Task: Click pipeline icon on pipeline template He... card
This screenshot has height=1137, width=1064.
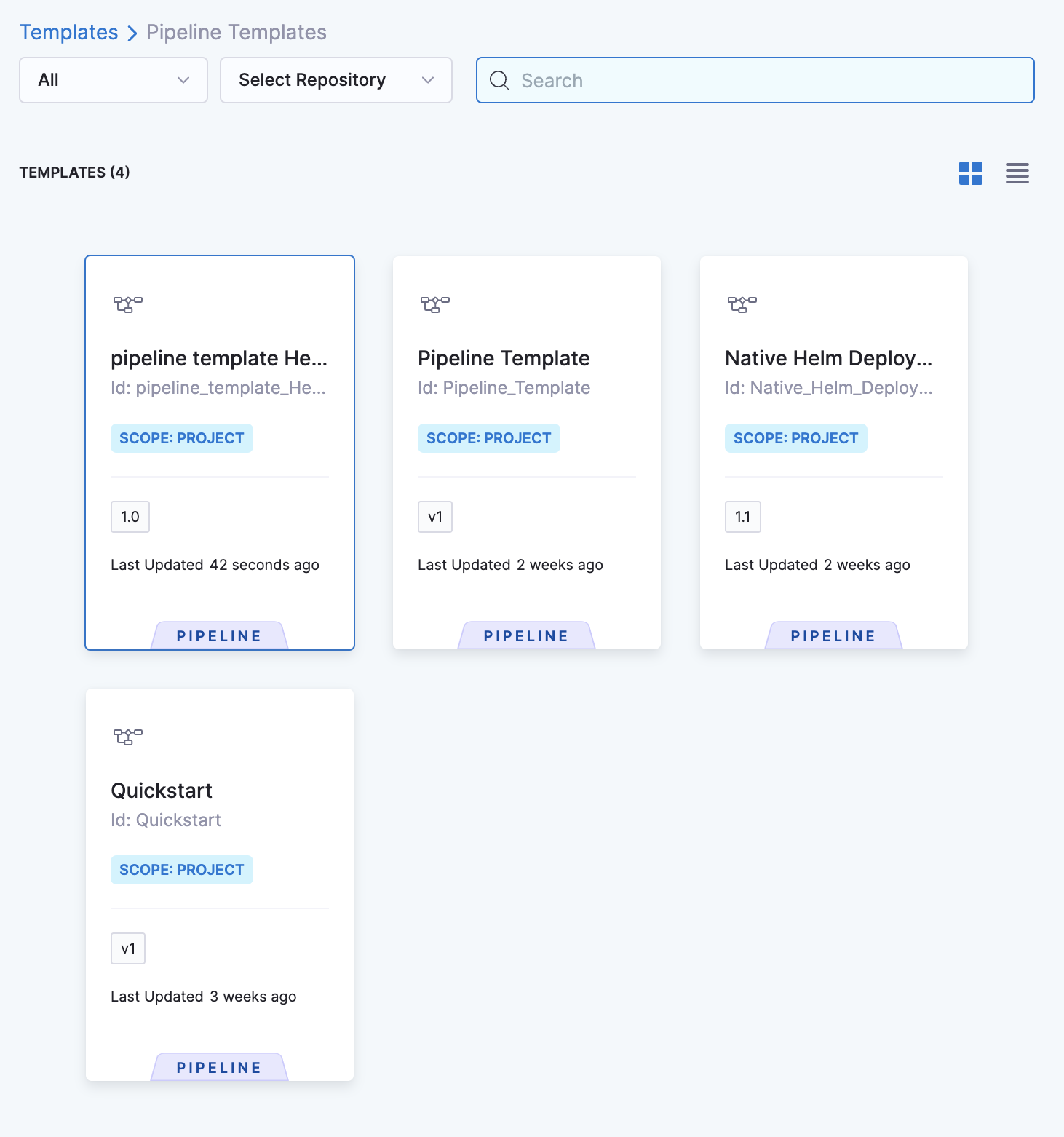Action: pos(128,304)
